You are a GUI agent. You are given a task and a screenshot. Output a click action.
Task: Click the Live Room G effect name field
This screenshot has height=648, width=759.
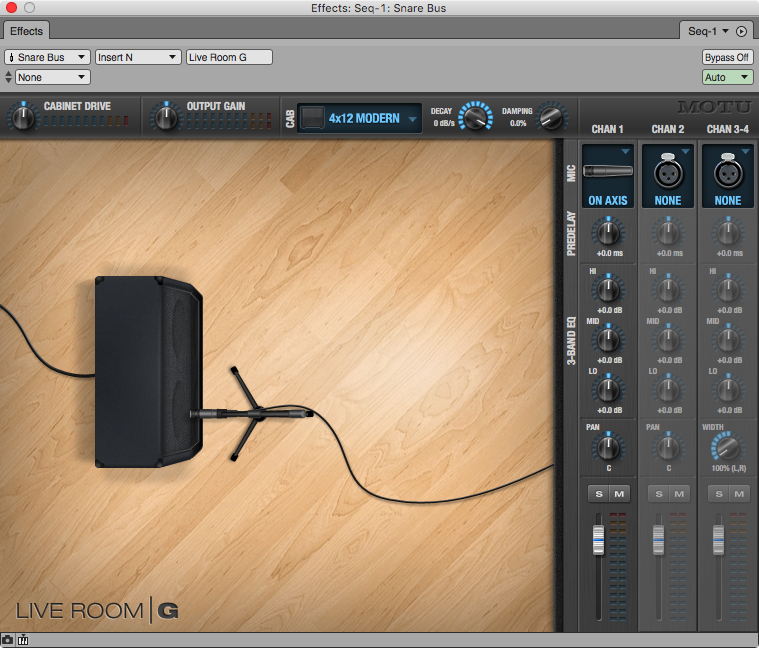click(229, 57)
